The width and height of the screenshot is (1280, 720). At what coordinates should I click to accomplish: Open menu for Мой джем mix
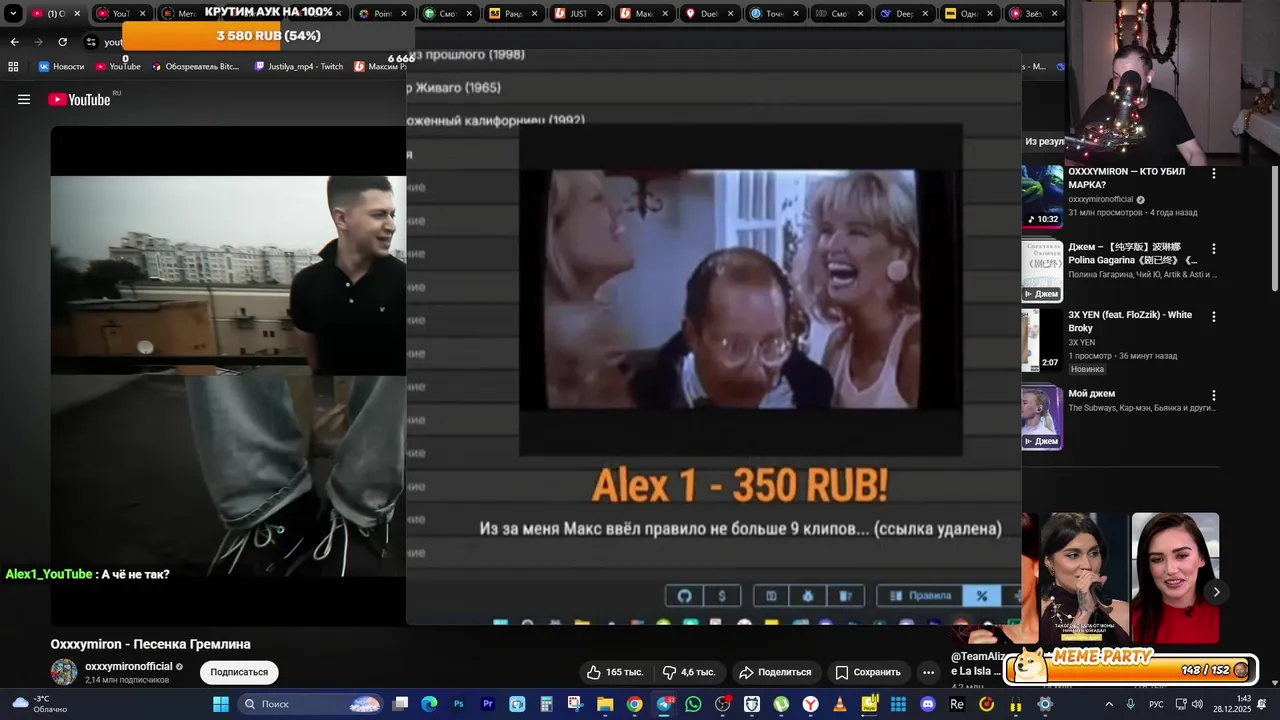pyautogui.click(x=1214, y=395)
